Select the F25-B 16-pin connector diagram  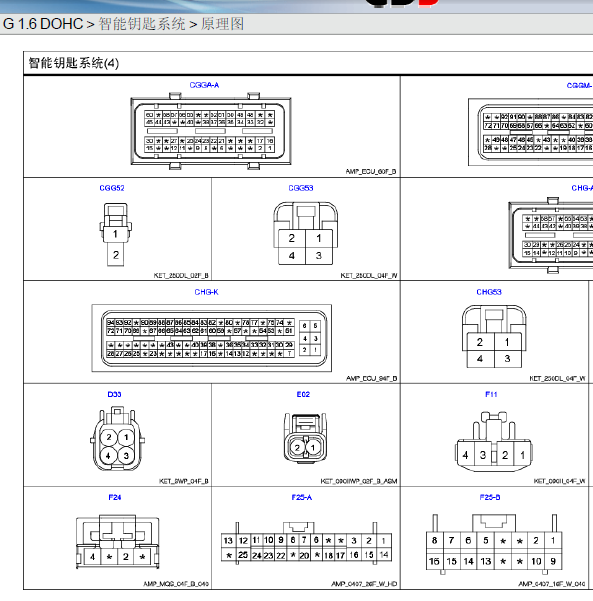click(494, 544)
